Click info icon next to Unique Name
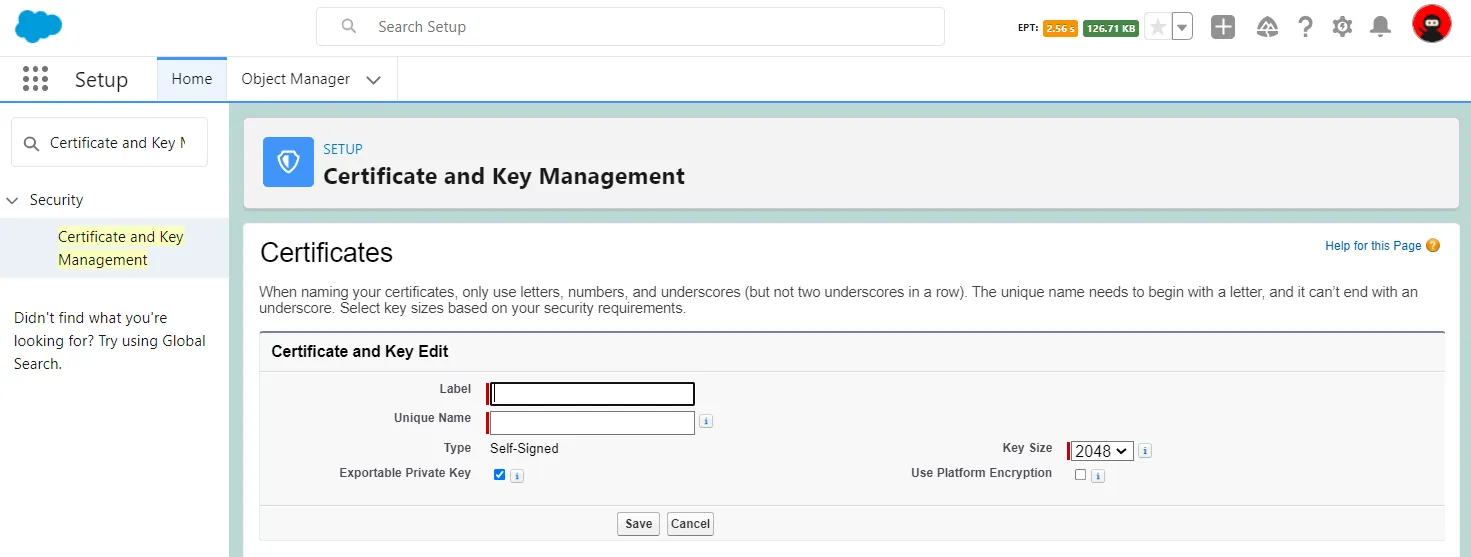This screenshot has height=557, width=1471. coord(706,422)
